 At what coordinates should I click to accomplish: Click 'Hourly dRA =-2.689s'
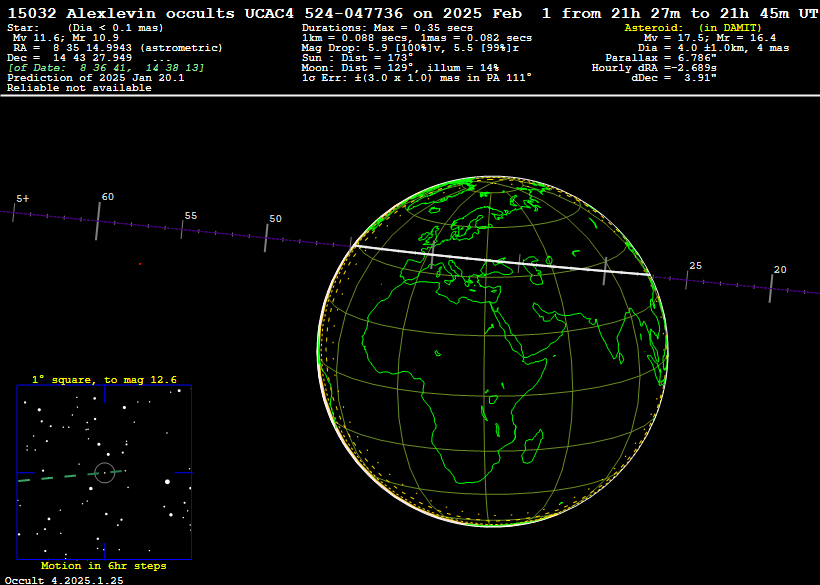pyautogui.click(x=654, y=68)
